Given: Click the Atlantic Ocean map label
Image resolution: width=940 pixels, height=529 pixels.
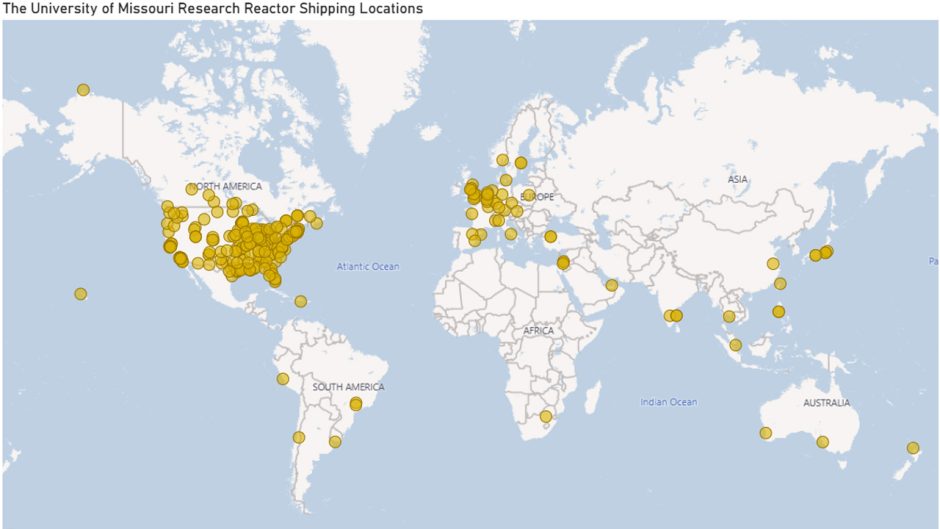Looking at the screenshot, I should [367, 266].
